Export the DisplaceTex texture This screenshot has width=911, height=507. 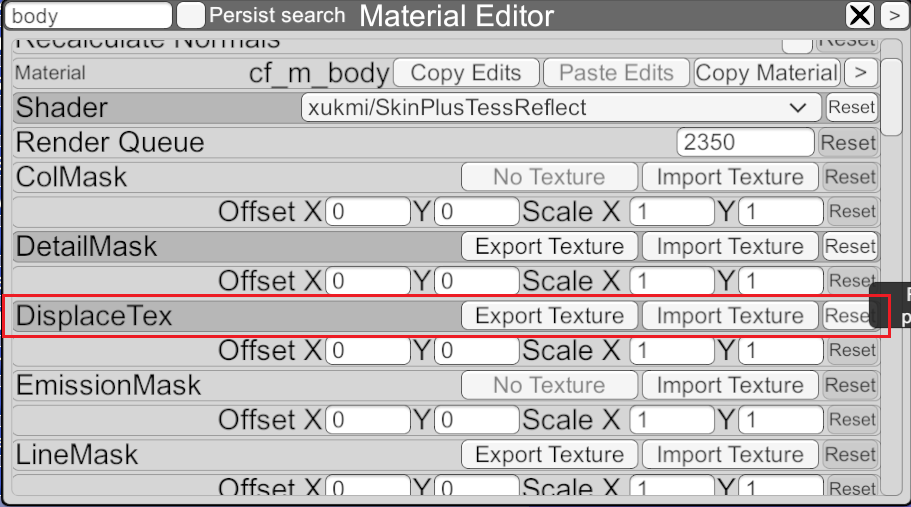(x=549, y=316)
